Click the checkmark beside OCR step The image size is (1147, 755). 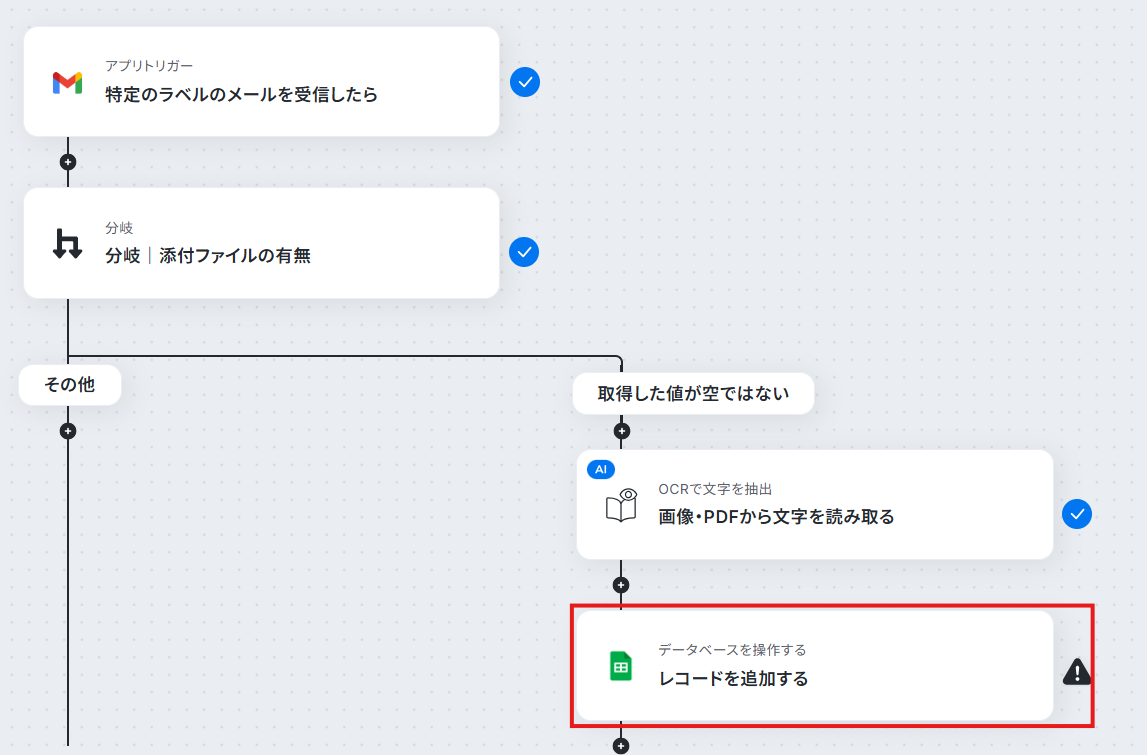tap(1077, 514)
